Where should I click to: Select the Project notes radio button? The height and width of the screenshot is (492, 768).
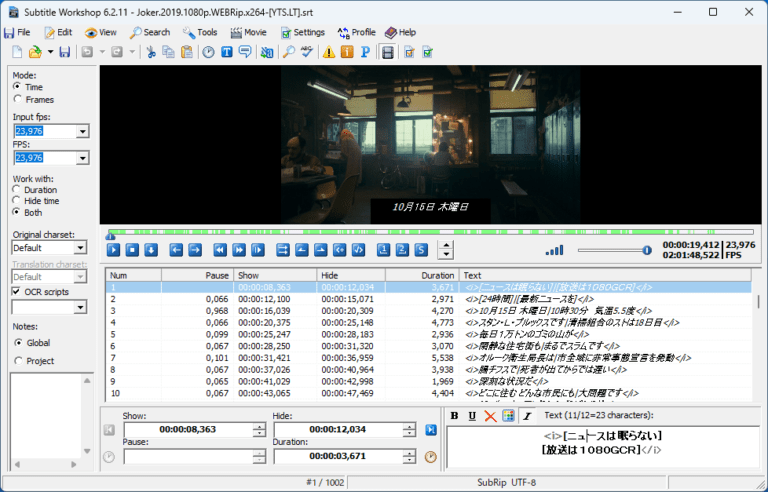pyautogui.click(x=18, y=361)
